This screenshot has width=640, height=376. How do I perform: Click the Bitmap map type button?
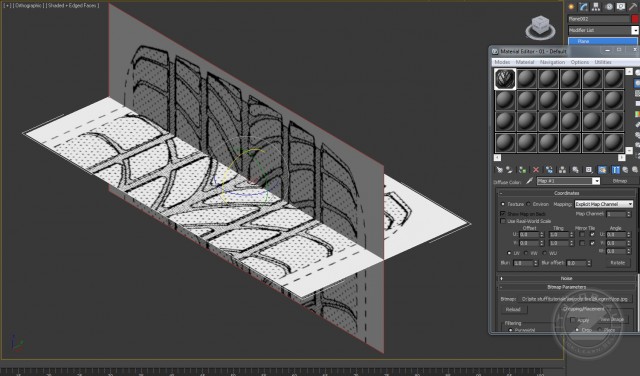(x=620, y=181)
